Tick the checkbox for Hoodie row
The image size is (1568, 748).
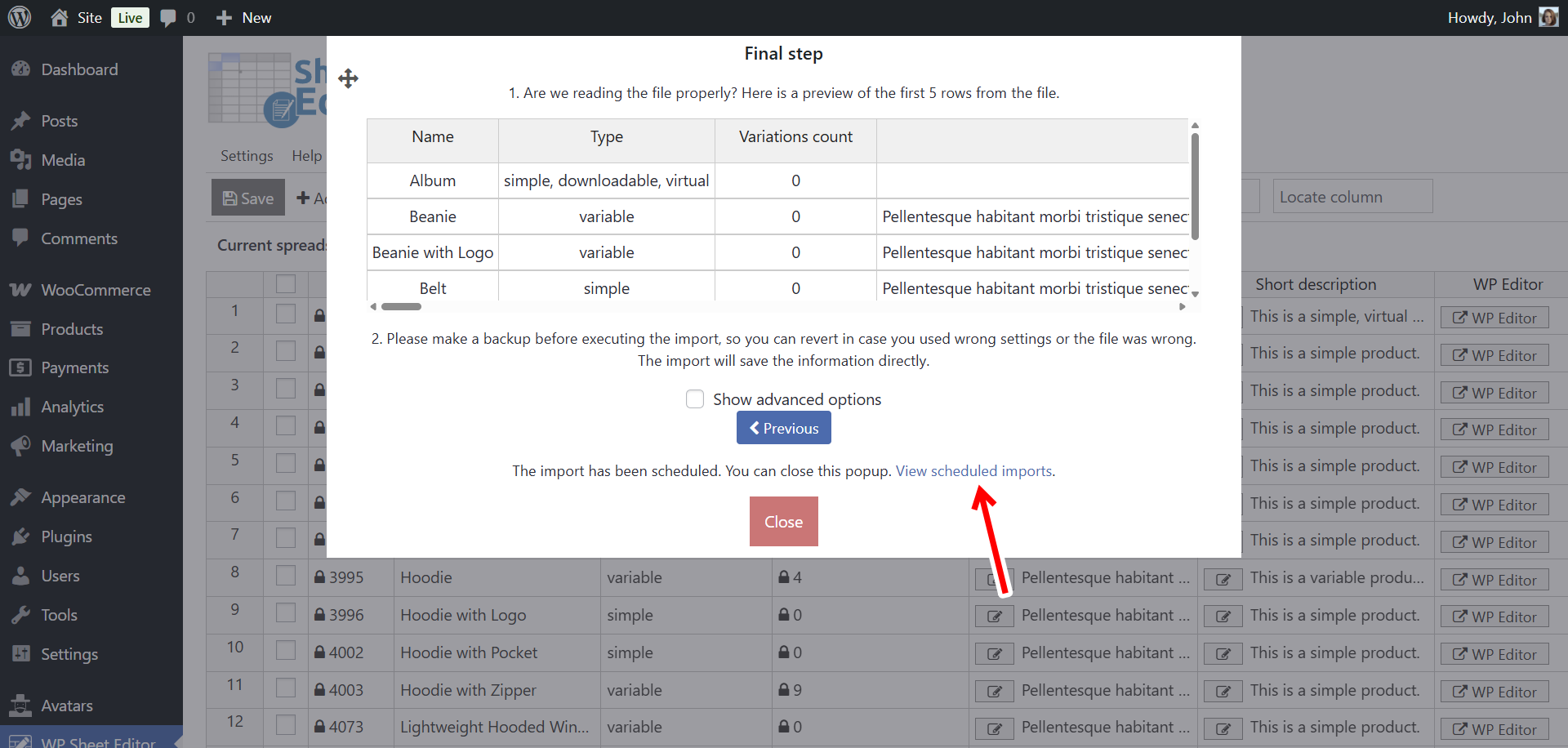tap(286, 577)
